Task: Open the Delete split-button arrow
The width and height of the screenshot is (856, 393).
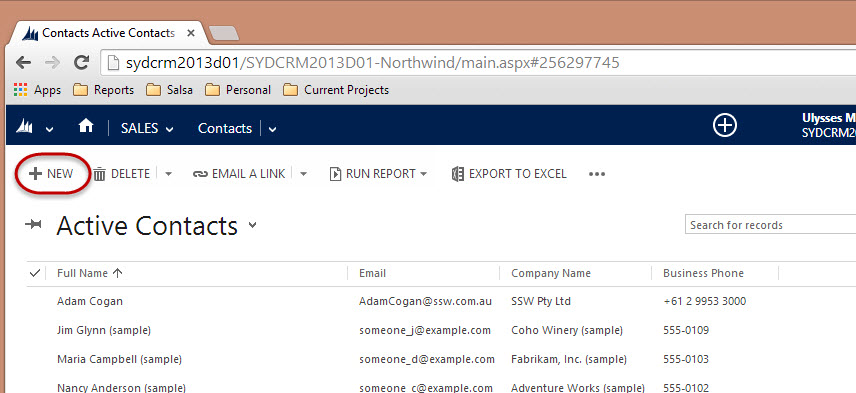Action: coord(168,174)
